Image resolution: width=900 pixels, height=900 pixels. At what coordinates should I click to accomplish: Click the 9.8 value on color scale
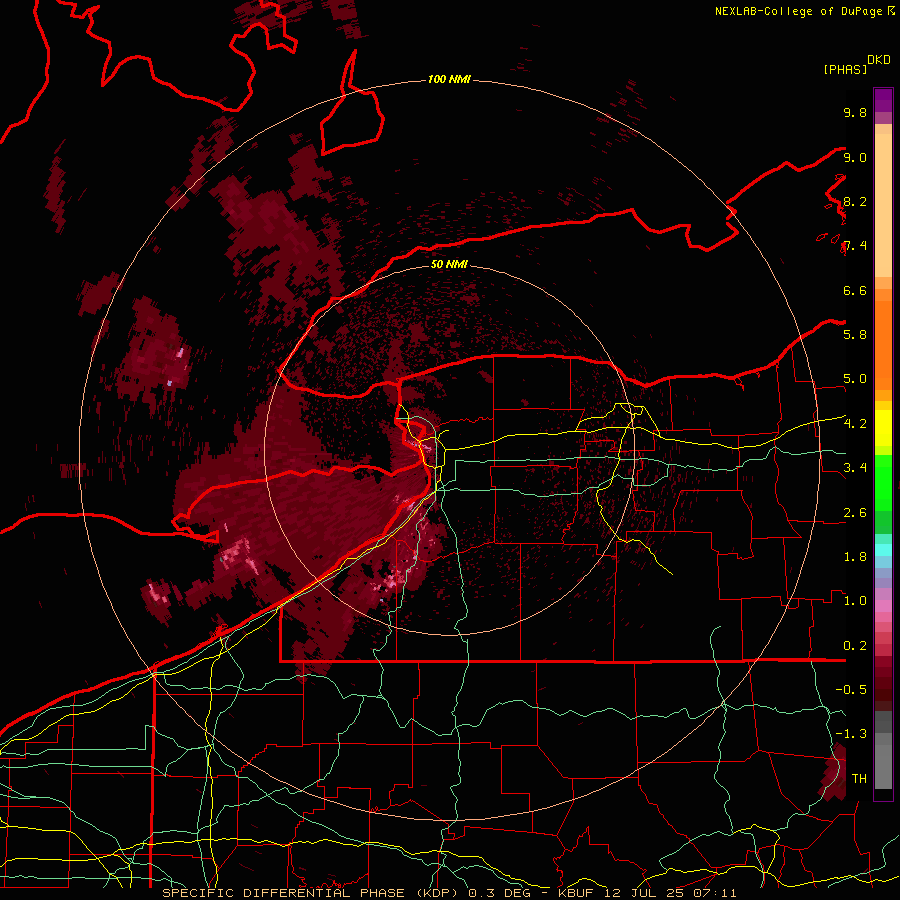855,112
